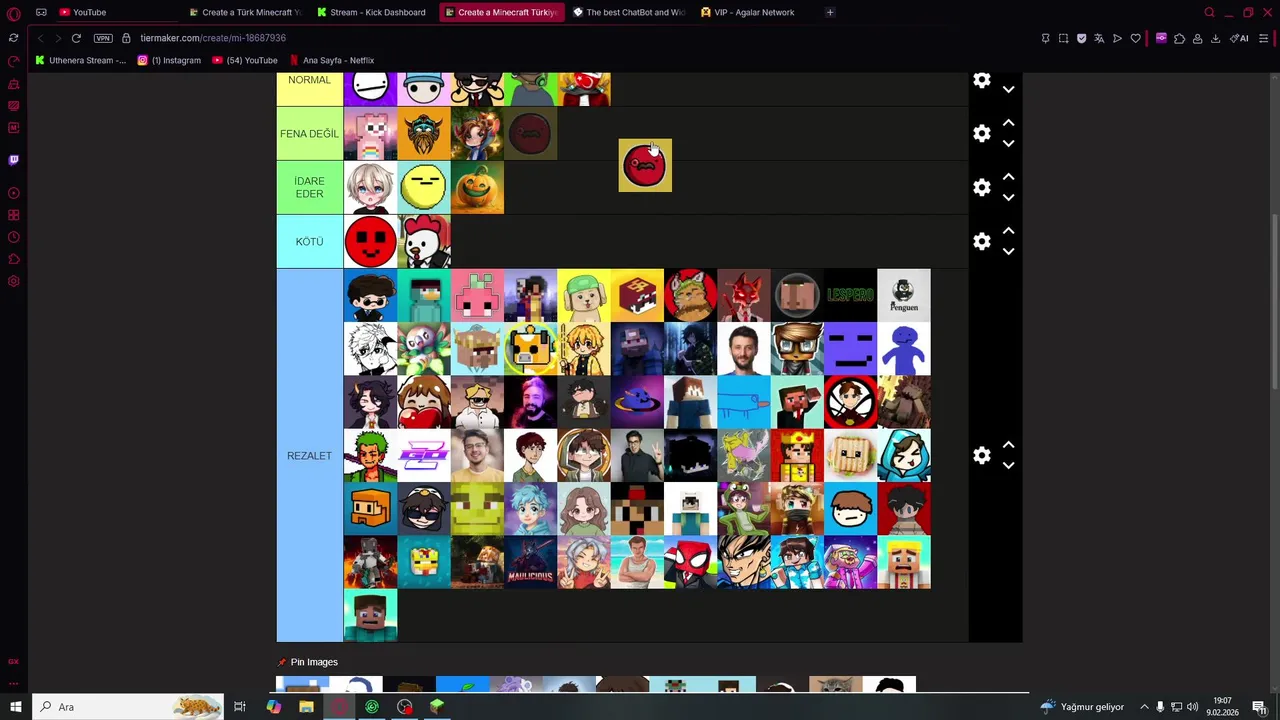Select the LESPERO logo thumbnail
1280x720 pixels.
point(850,295)
